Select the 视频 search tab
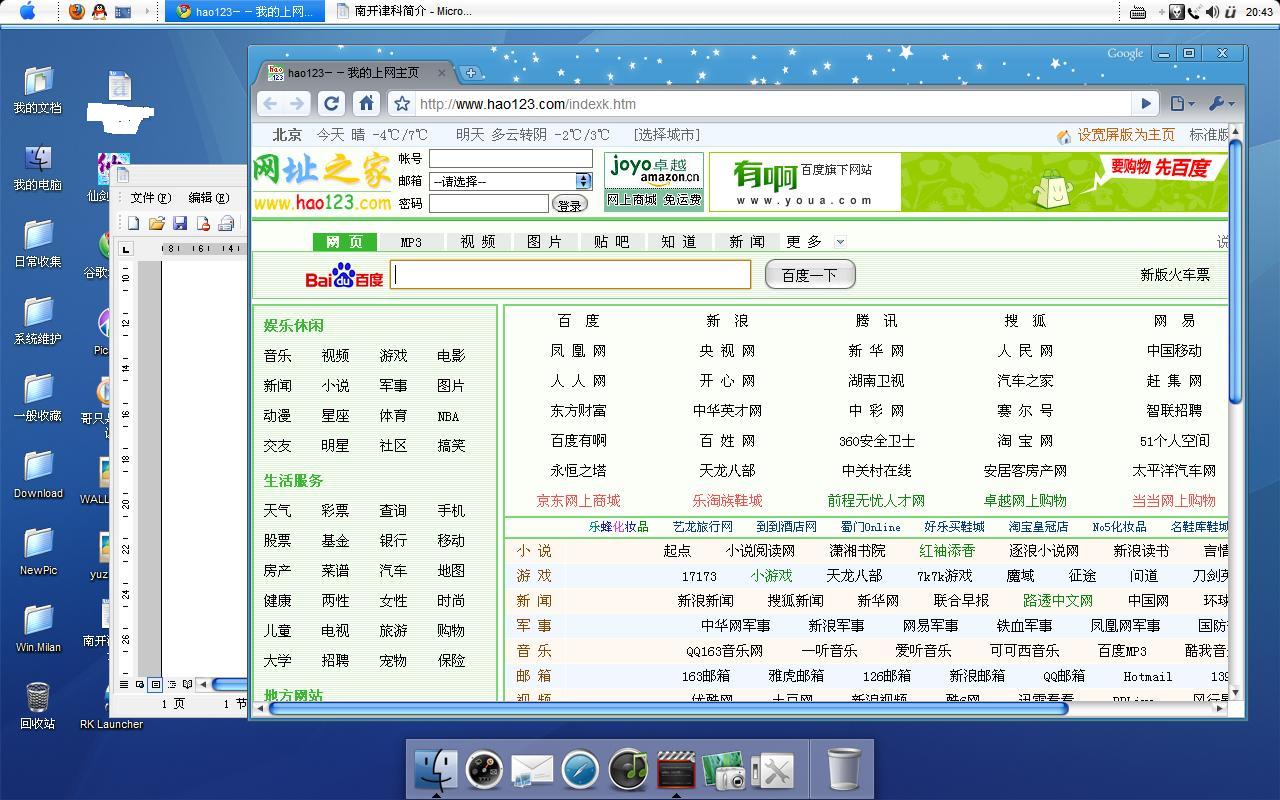This screenshot has width=1280, height=800. (478, 242)
